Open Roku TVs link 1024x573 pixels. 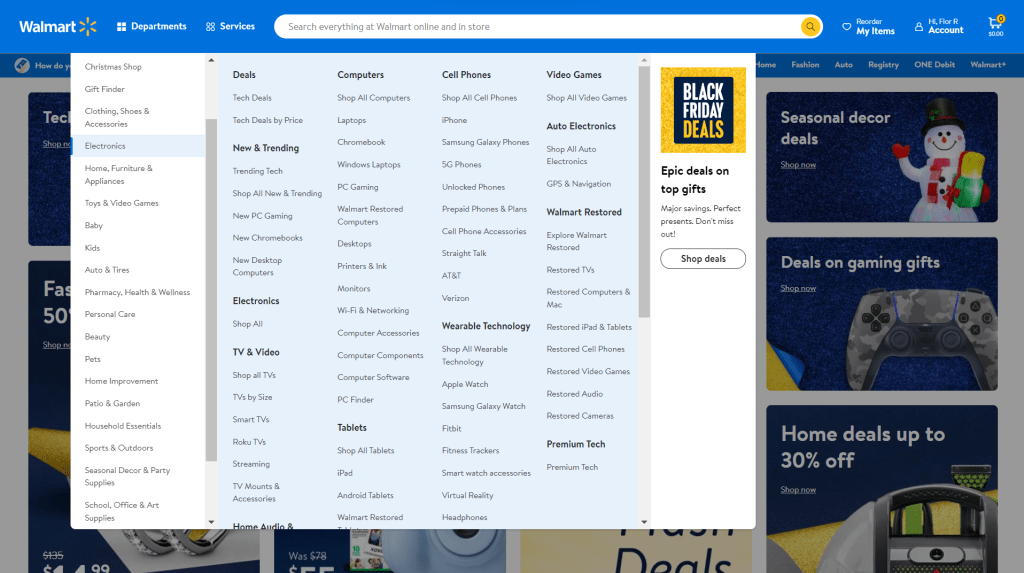(249, 442)
